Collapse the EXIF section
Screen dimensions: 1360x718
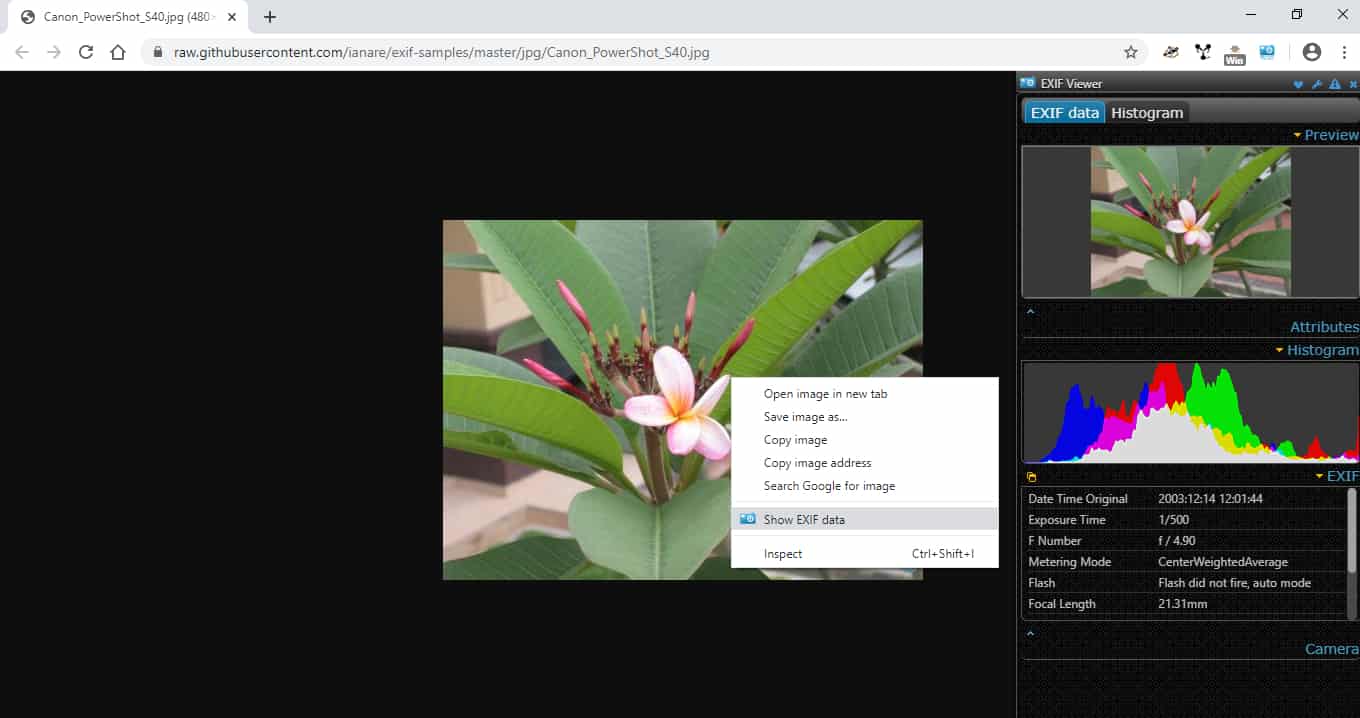pos(1337,476)
